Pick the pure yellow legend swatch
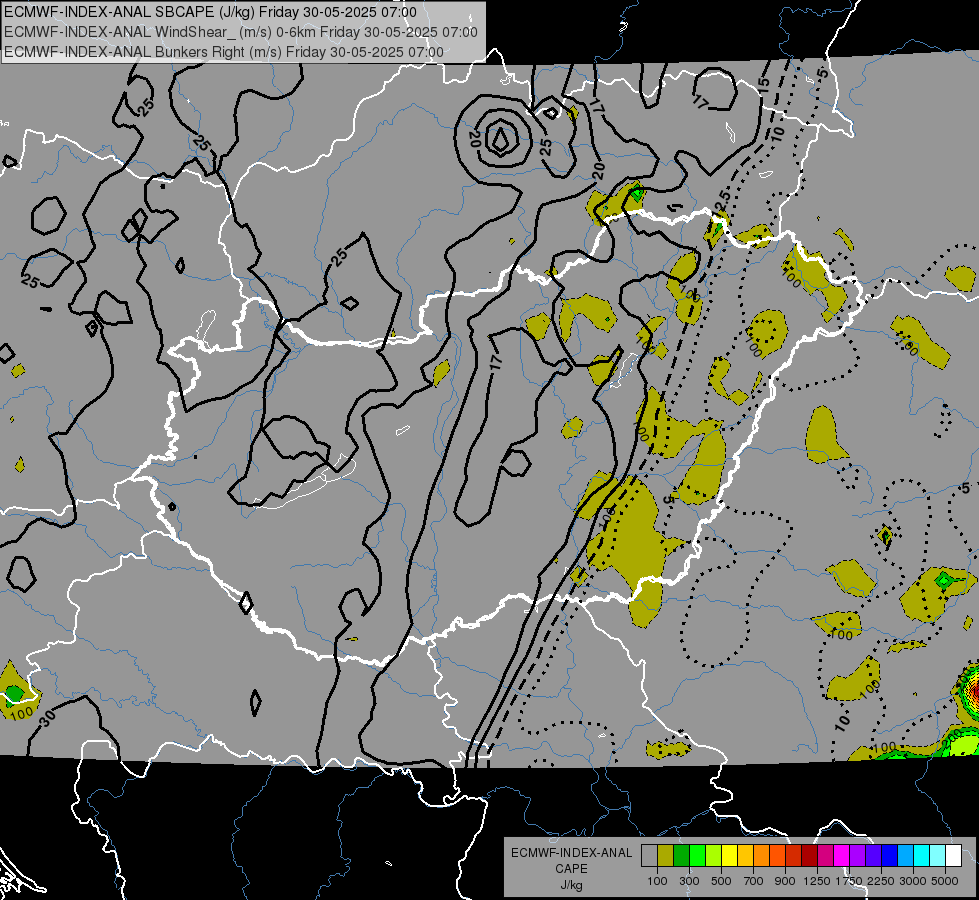 pos(729,856)
